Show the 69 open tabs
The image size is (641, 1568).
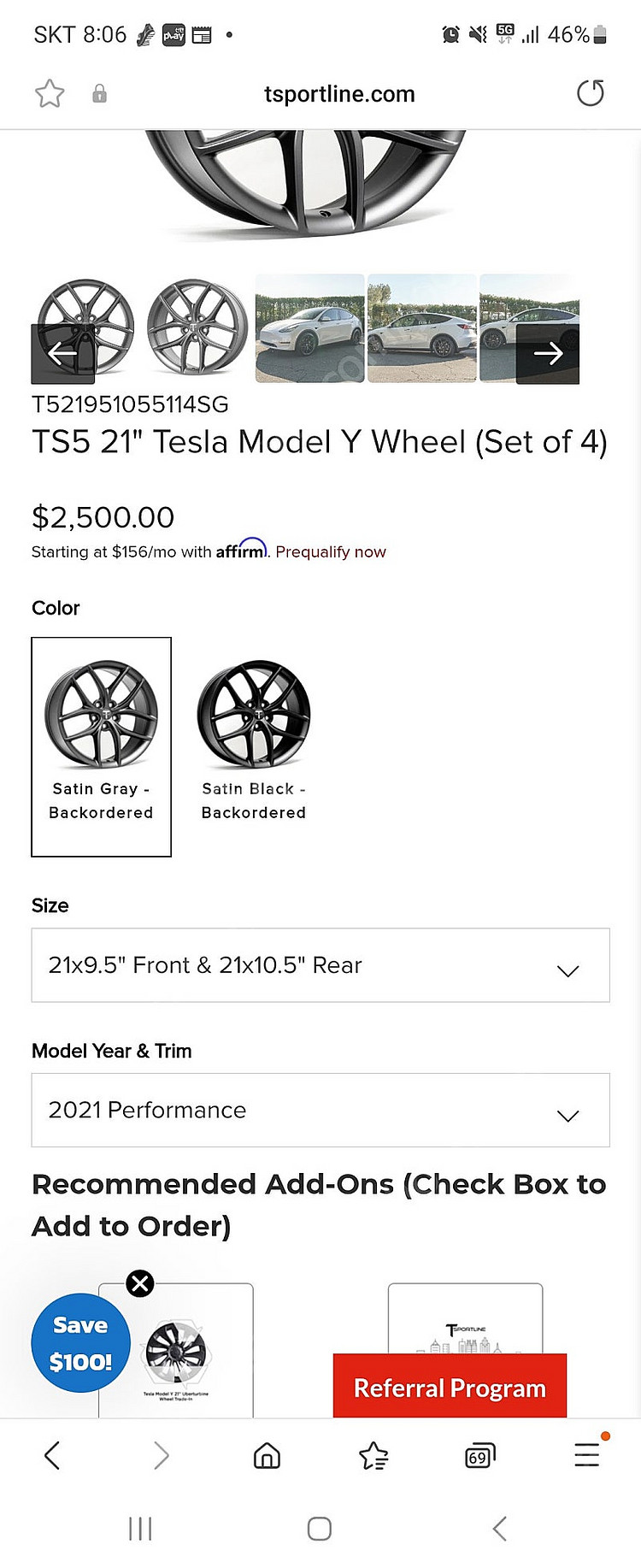coord(479,1454)
